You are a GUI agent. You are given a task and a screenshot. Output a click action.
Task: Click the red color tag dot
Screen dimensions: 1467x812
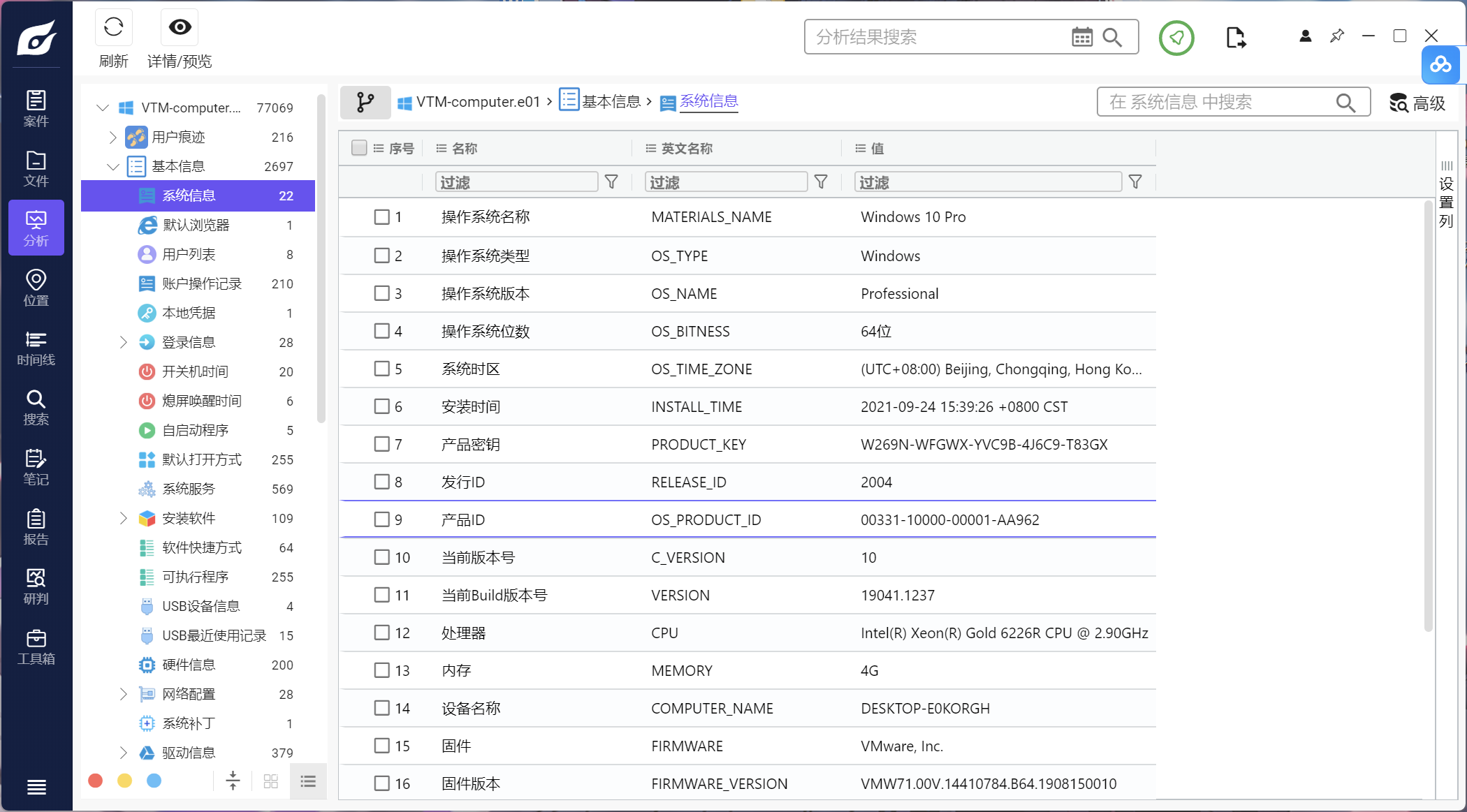coord(96,781)
